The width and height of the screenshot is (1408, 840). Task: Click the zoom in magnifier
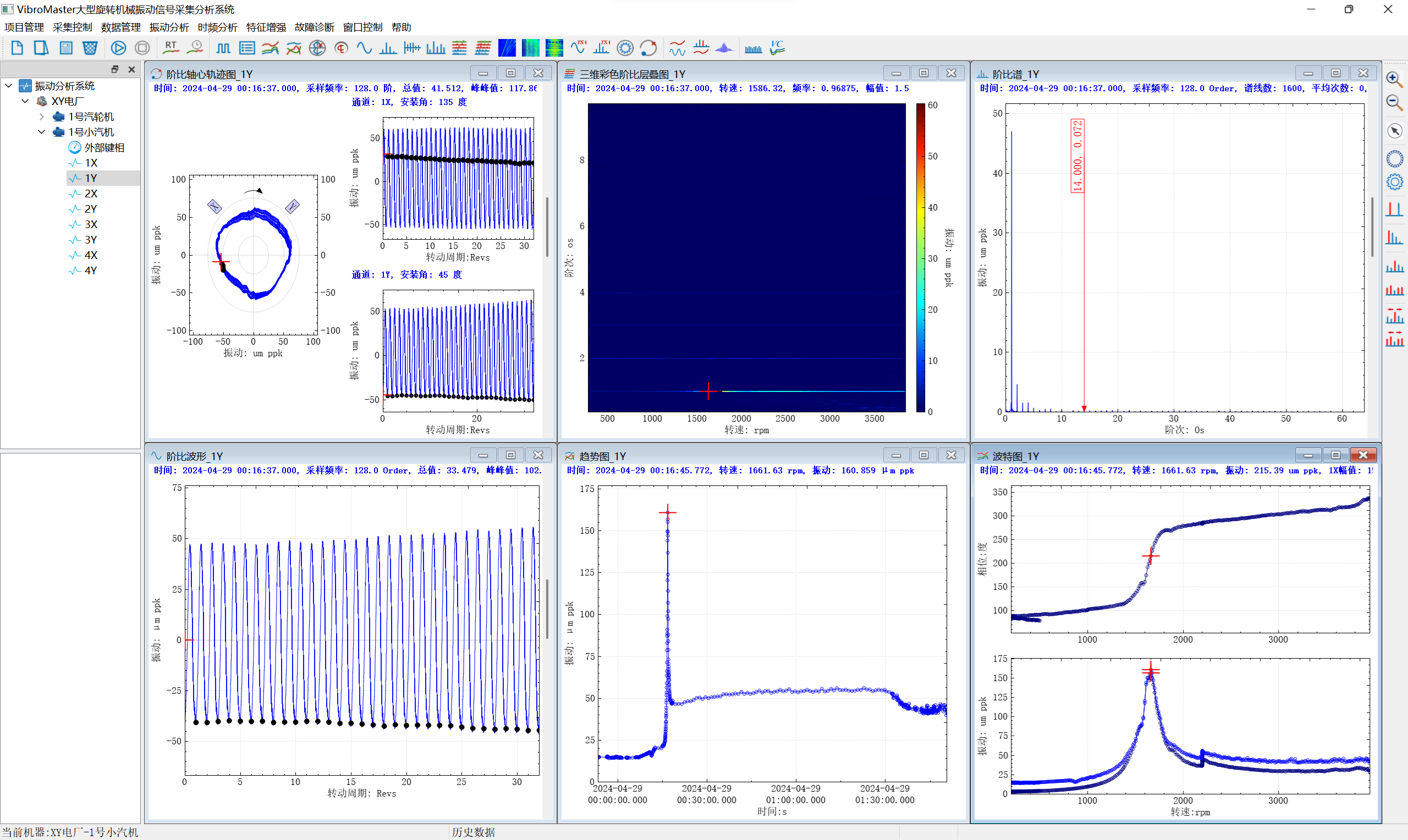[x=1394, y=79]
